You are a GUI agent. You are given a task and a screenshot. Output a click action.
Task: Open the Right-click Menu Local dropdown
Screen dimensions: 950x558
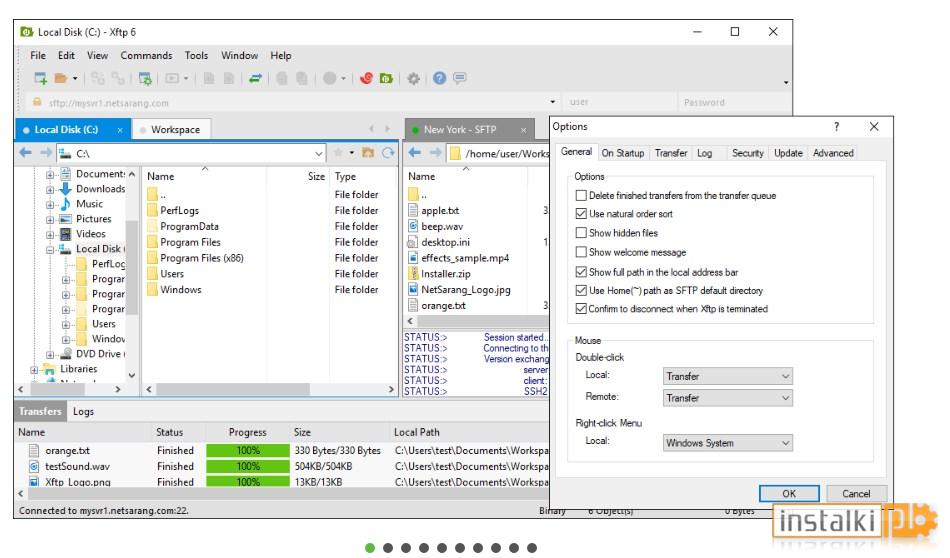(x=728, y=443)
